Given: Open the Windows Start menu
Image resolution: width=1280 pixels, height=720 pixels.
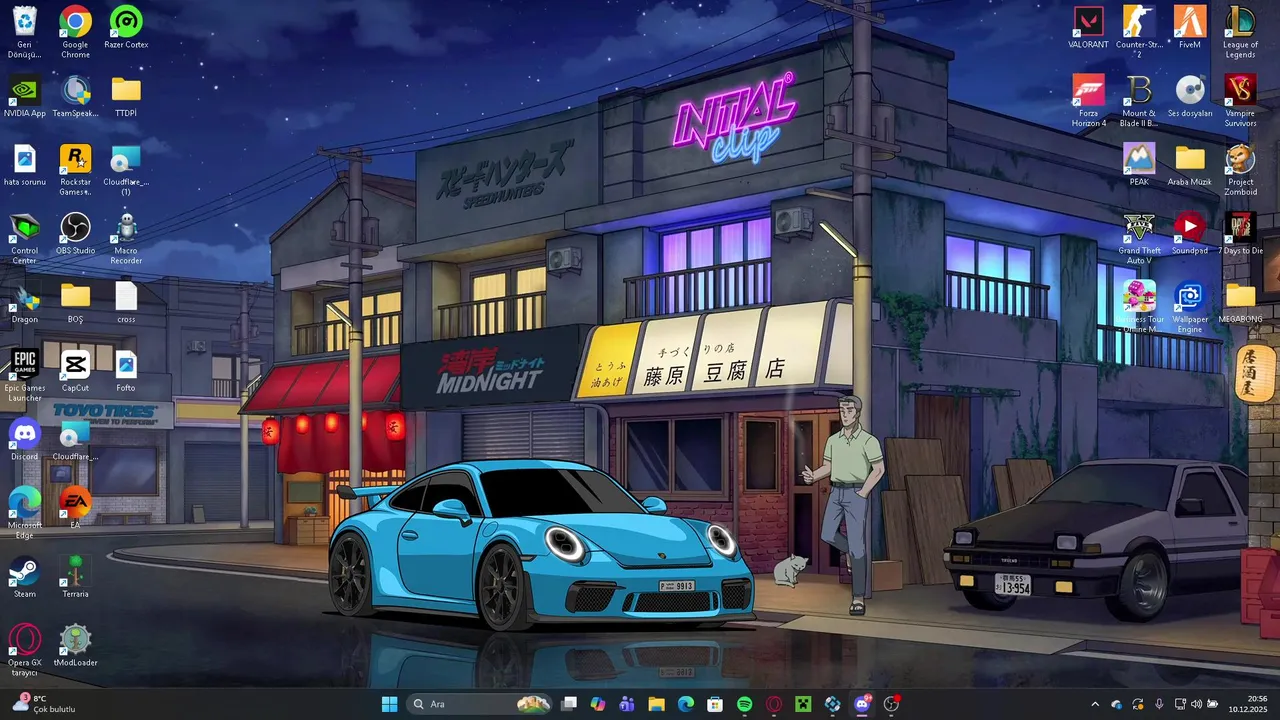Looking at the screenshot, I should click(x=389, y=704).
